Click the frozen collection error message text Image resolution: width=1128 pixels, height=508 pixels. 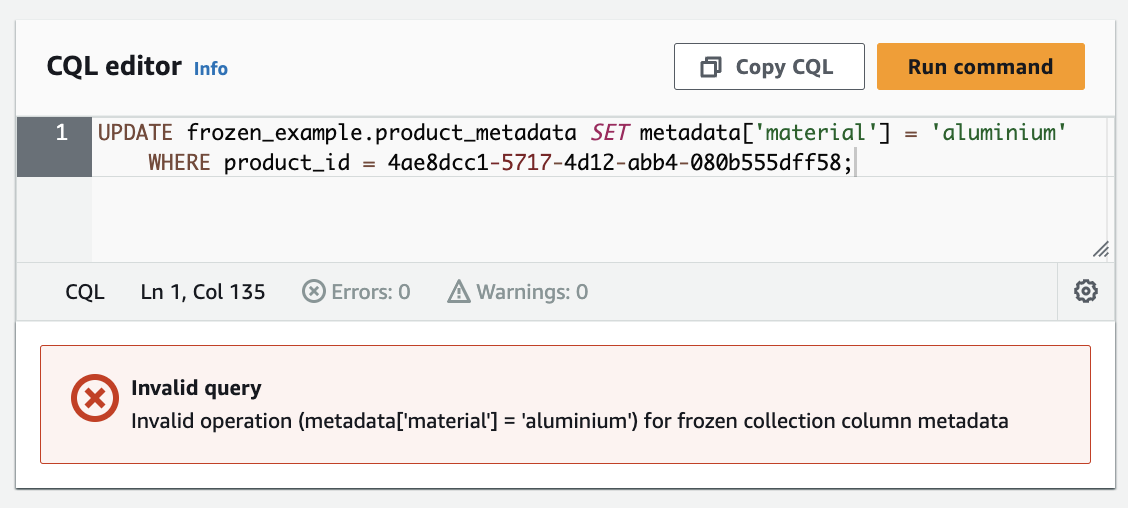click(x=570, y=421)
